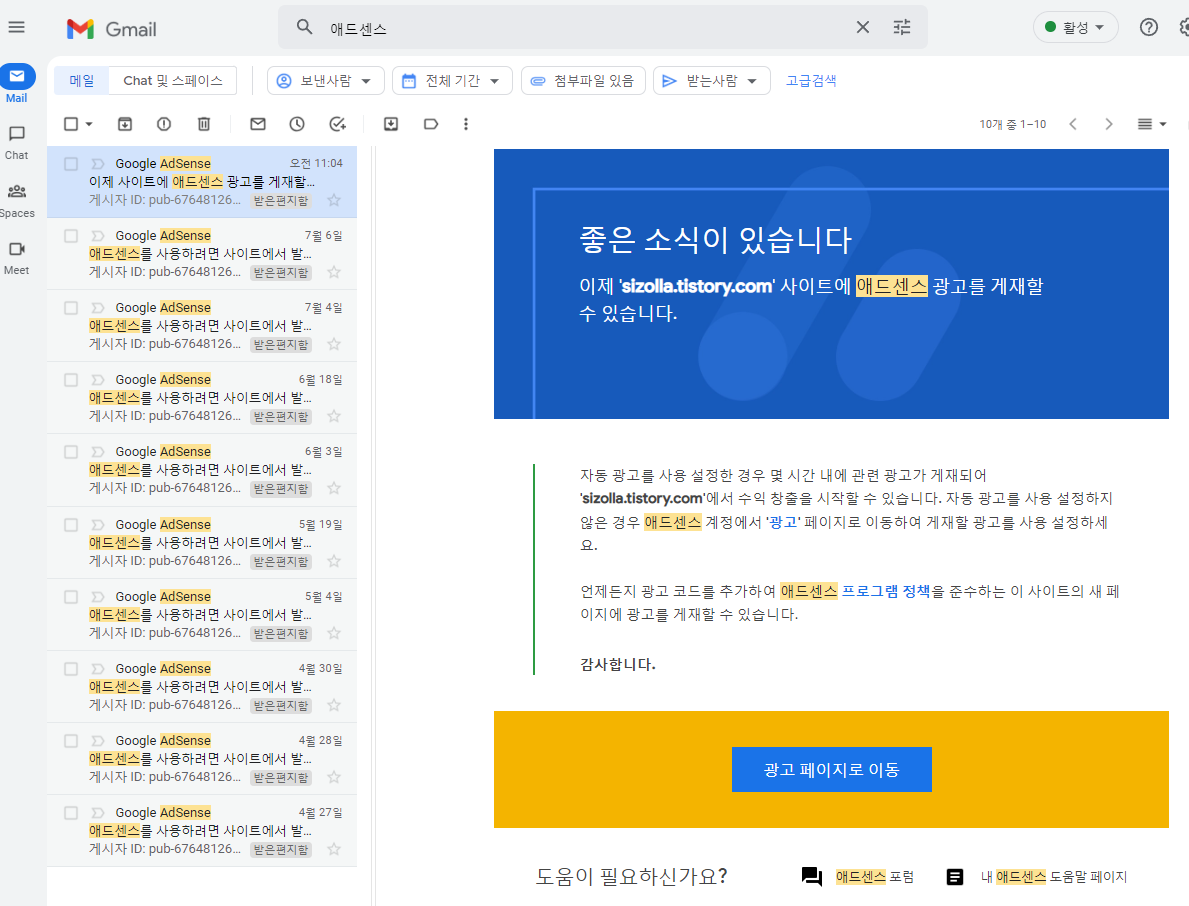Mark as unread envelope icon
Image resolution: width=1189 pixels, height=906 pixels.
click(x=258, y=124)
